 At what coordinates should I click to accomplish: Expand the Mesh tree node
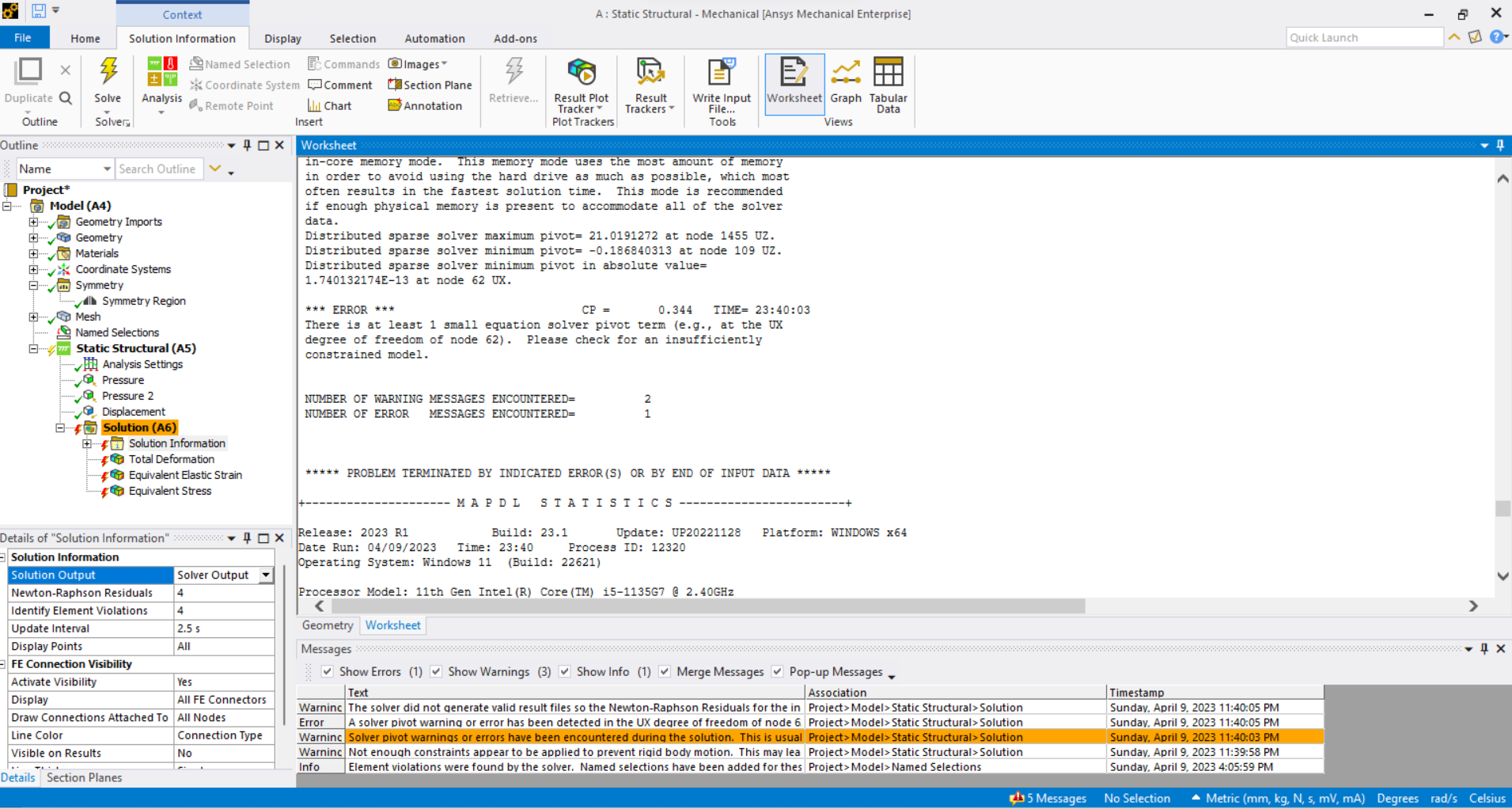33,317
